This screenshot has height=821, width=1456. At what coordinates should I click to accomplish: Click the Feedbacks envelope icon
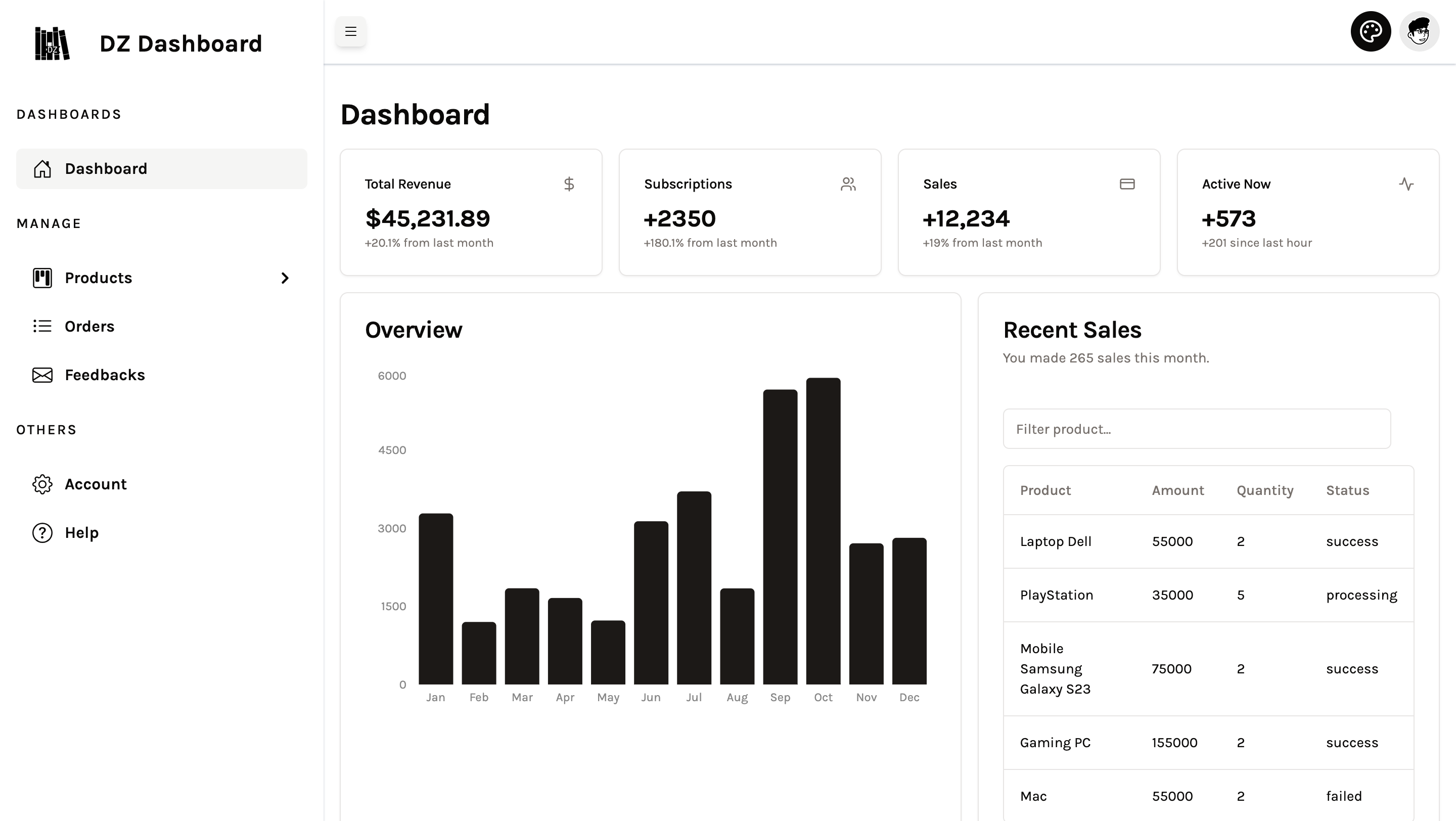click(x=42, y=375)
